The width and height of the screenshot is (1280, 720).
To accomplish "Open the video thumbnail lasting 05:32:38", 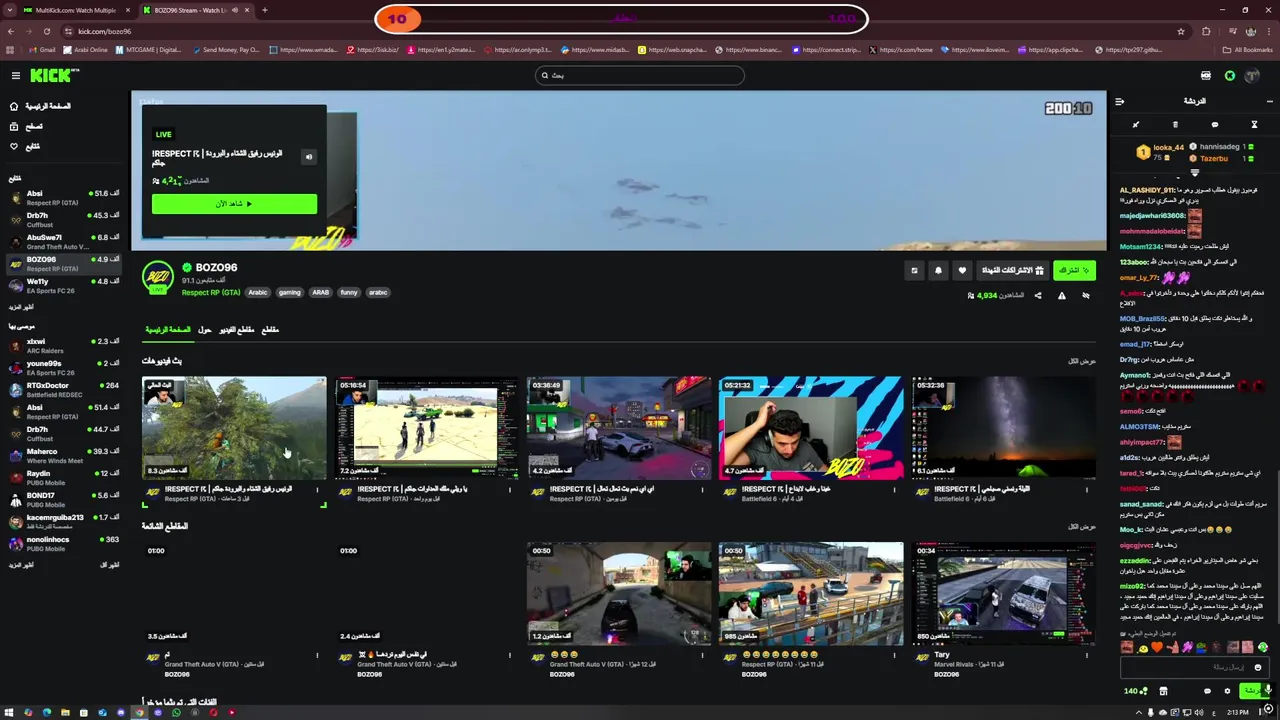I will (x=1003, y=428).
